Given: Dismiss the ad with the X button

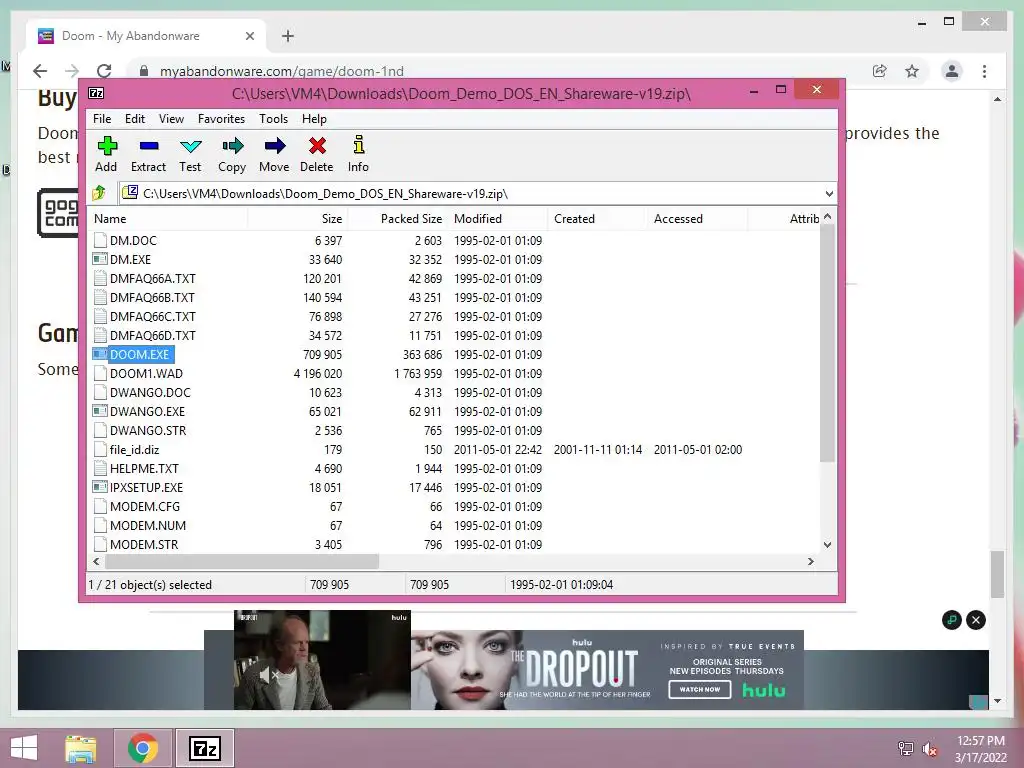Looking at the screenshot, I should pos(976,620).
